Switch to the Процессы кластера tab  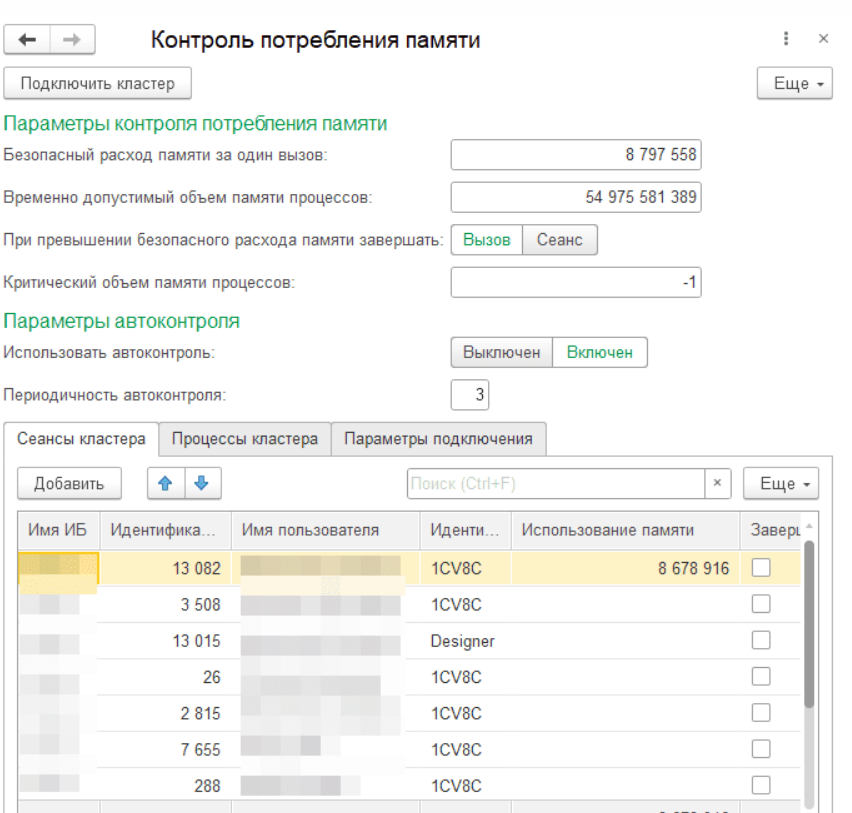tap(248, 439)
